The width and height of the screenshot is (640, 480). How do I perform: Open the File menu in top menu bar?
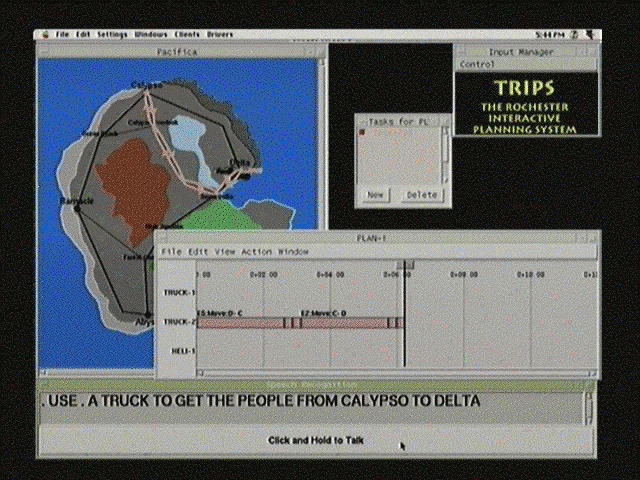(62, 35)
